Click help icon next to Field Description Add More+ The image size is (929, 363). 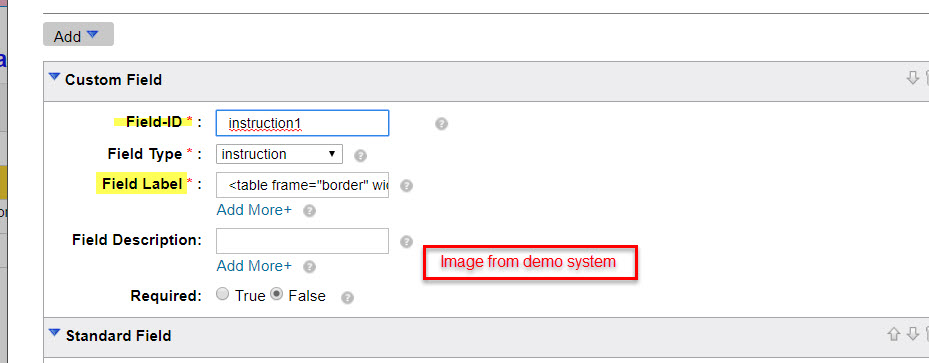click(x=309, y=266)
